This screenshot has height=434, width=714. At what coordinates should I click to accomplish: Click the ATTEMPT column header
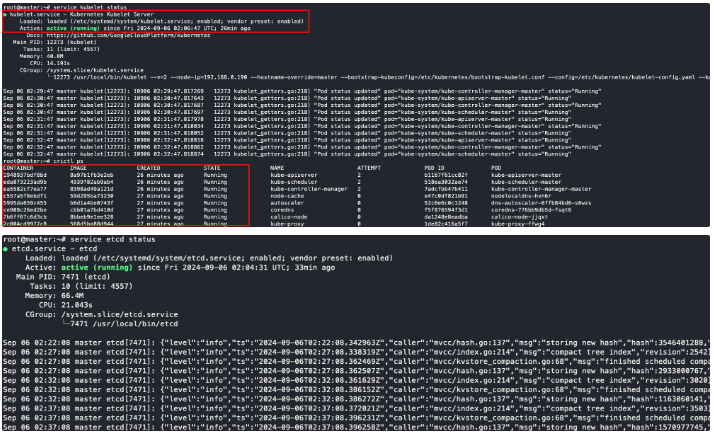tap(369, 168)
